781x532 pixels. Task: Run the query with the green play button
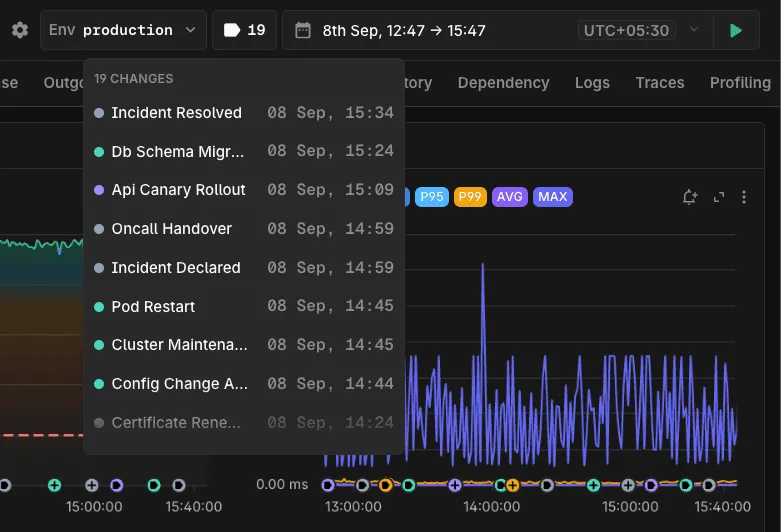pos(736,30)
